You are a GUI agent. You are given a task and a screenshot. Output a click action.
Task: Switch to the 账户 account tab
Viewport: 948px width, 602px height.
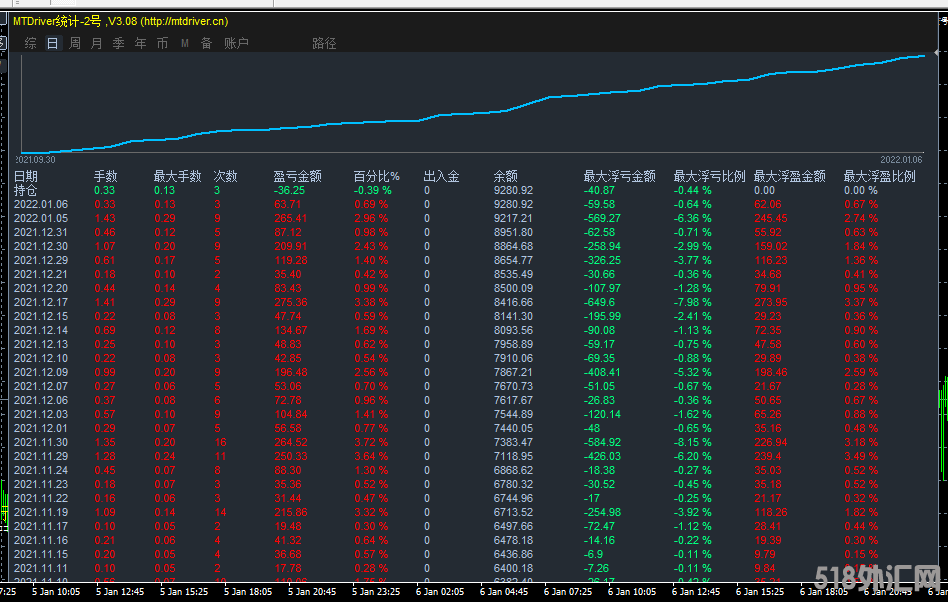[236, 43]
